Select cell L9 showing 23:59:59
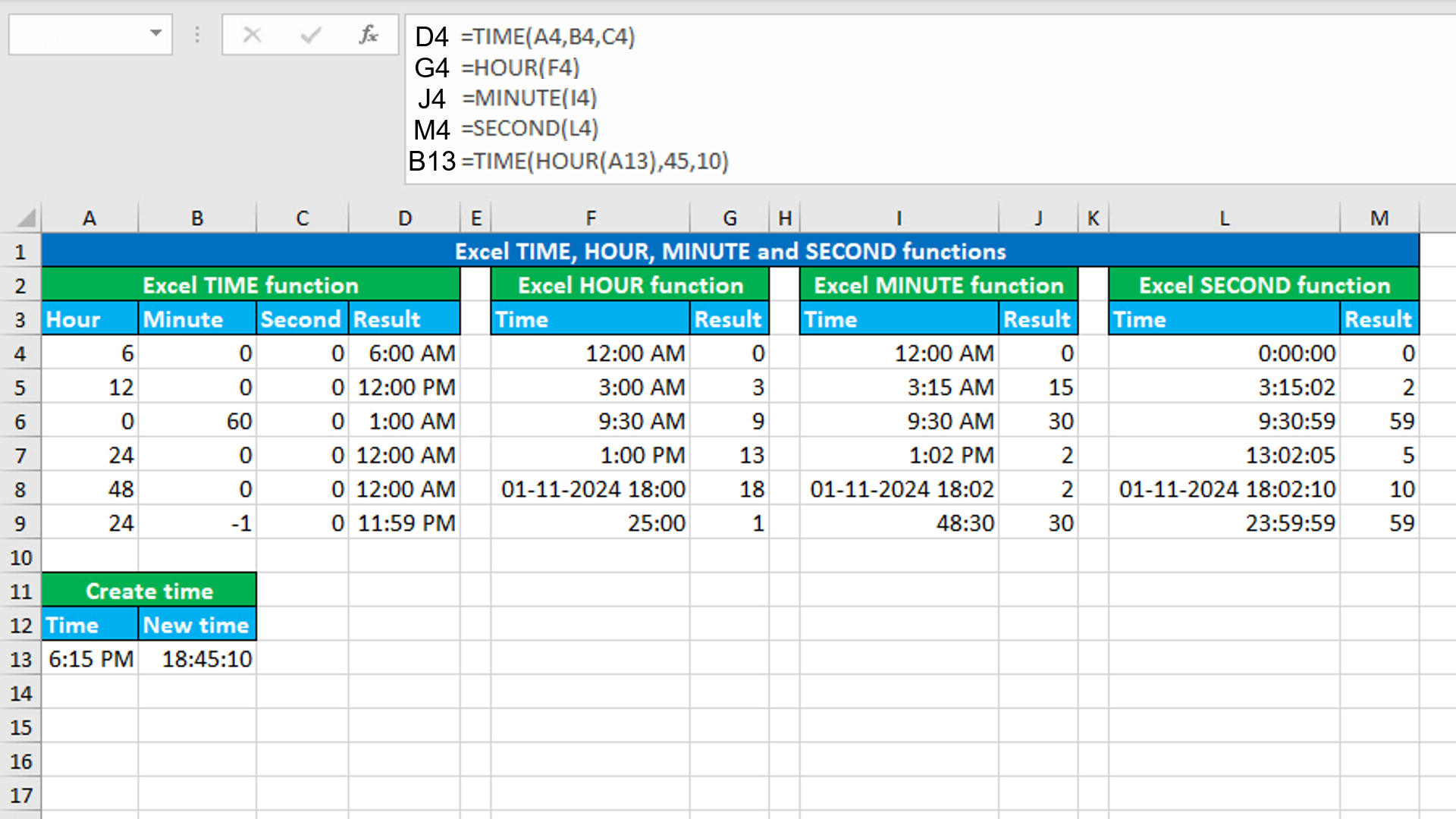 (1224, 523)
